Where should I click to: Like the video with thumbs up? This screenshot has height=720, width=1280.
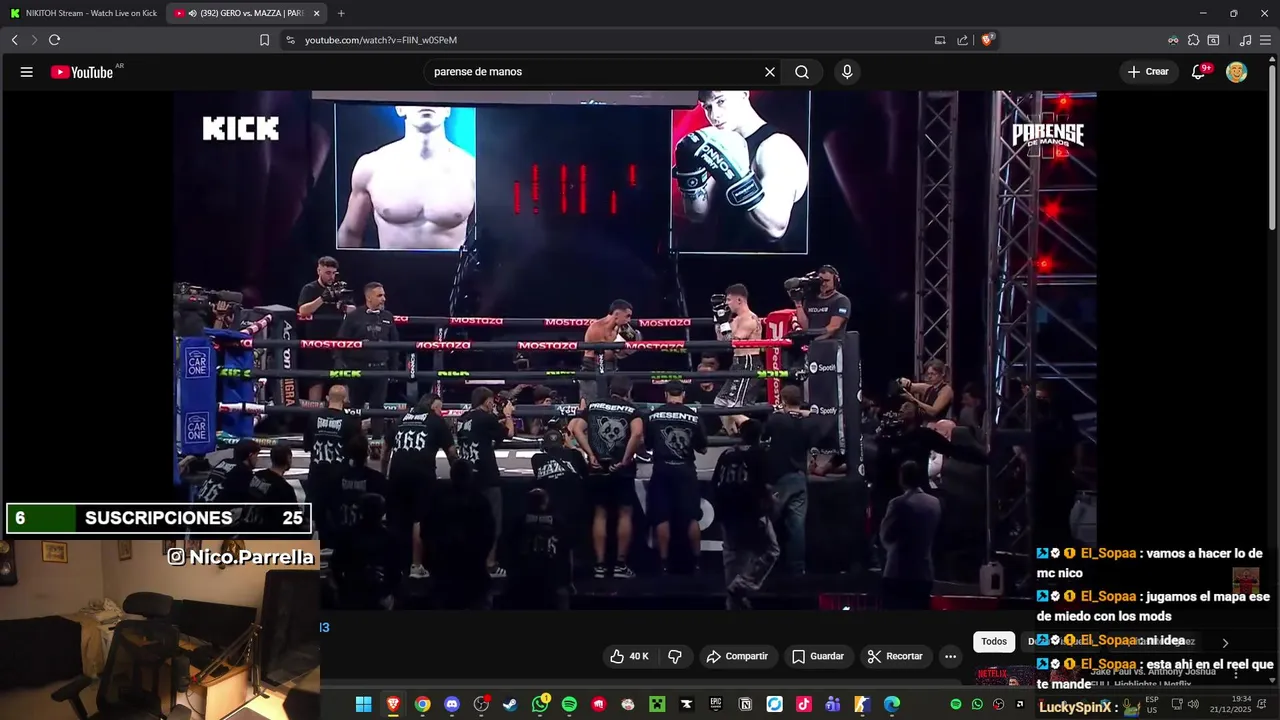pyautogui.click(x=629, y=656)
